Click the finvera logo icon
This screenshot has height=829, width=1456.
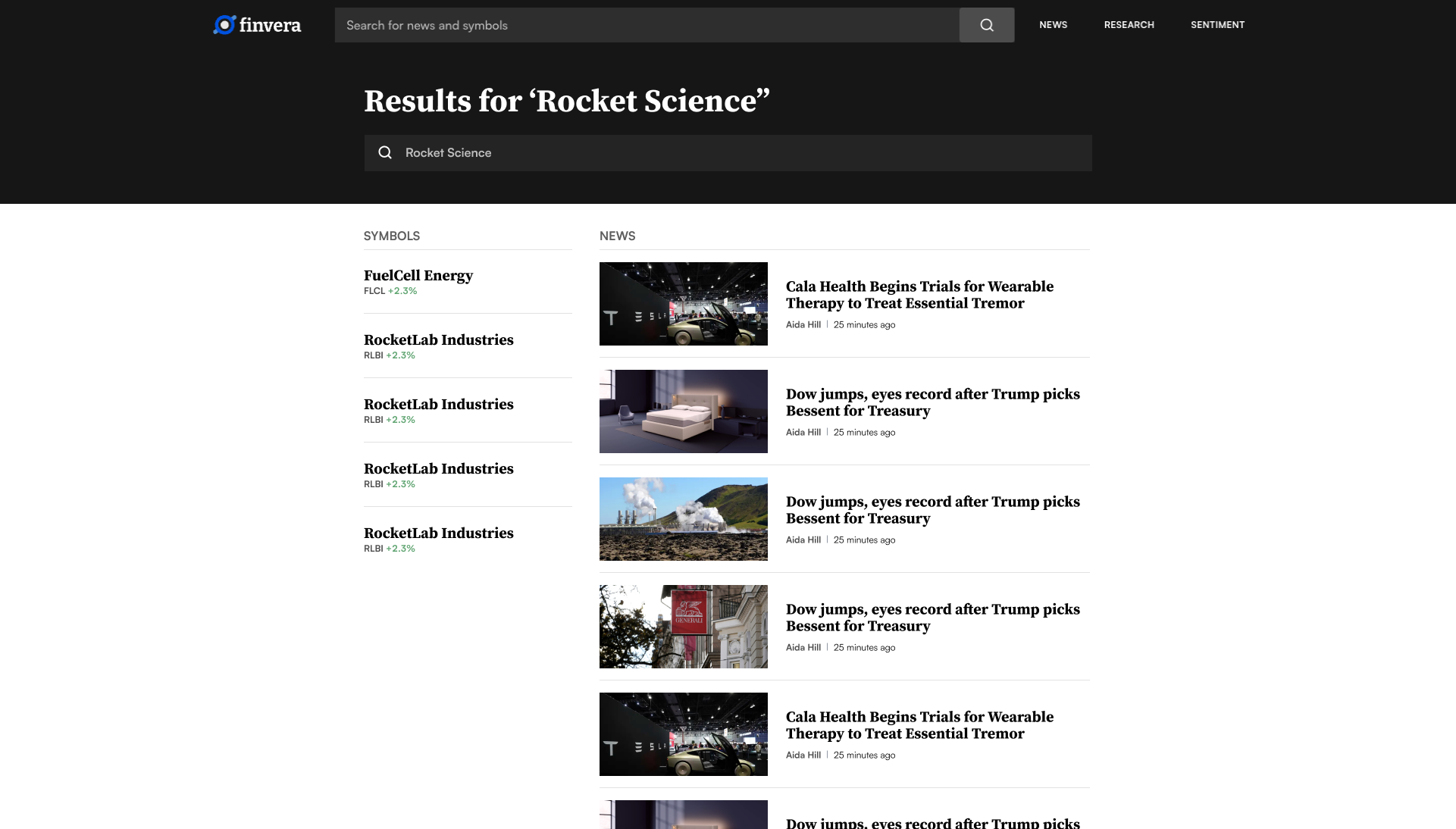point(224,25)
